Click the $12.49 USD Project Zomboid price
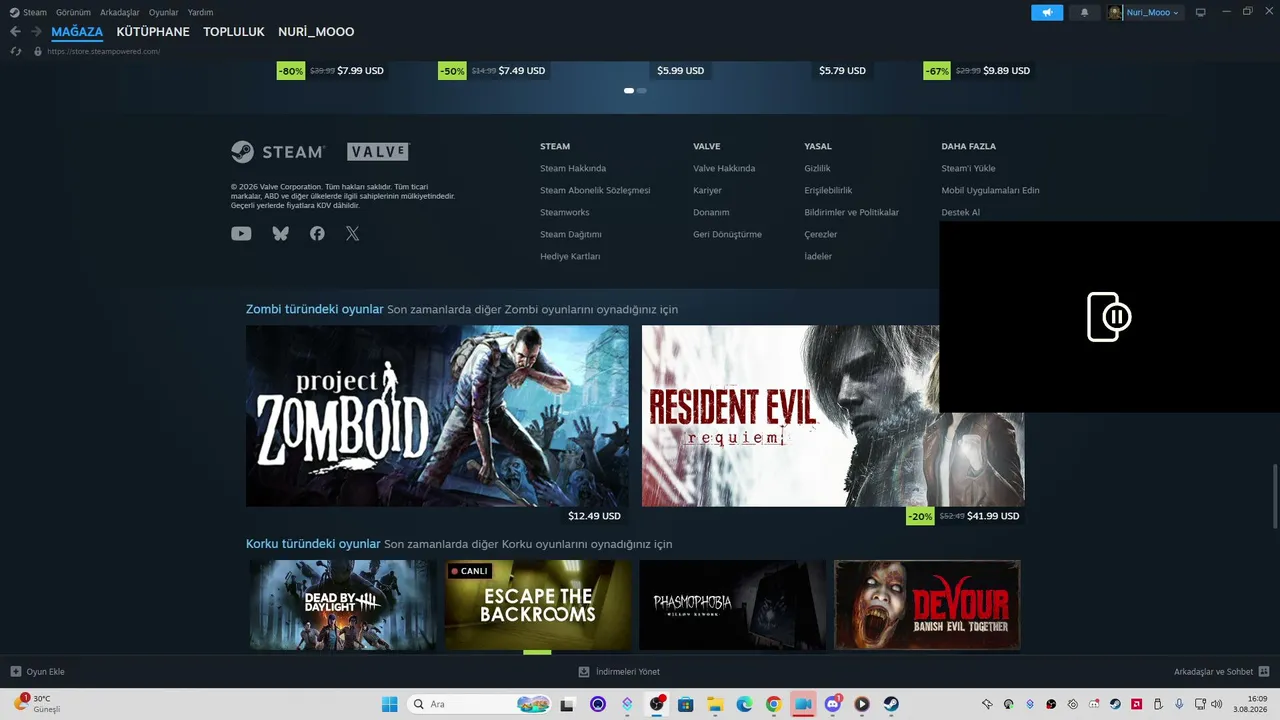This screenshot has width=1280, height=720. pyautogui.click(x=594, y=516)
